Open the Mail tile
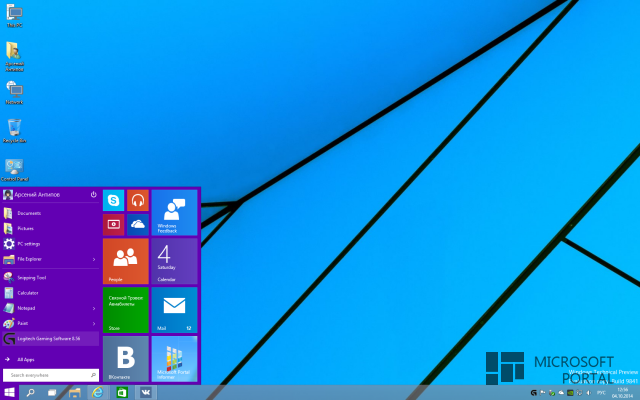The width and height of the screenshot is (640, 400). 174,310
